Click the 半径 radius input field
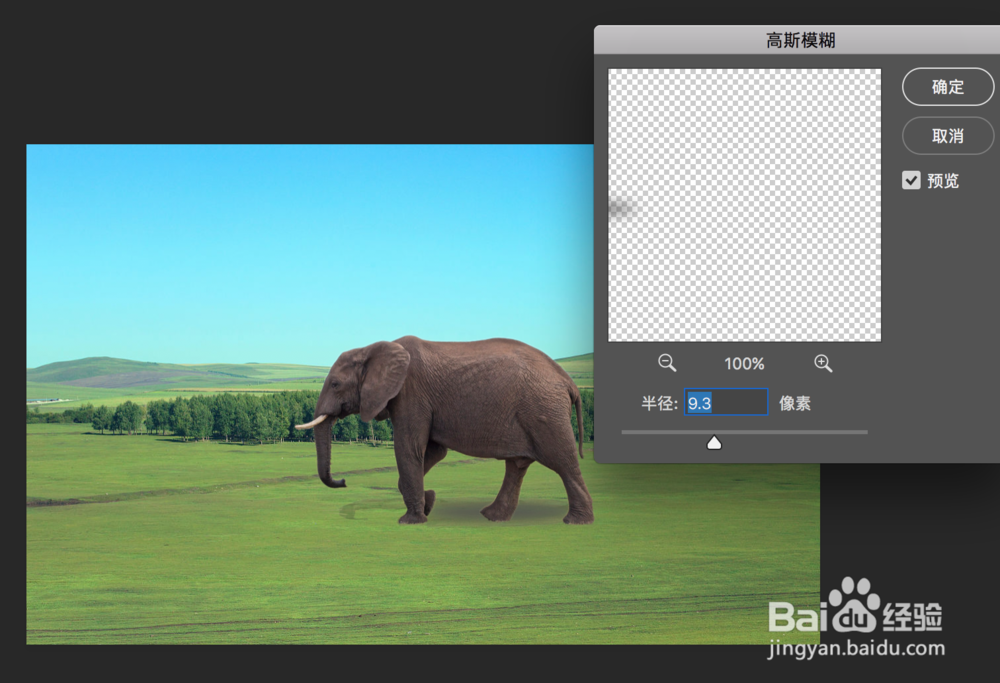This screenshot has height=683, width=1000. (x=726, y=402)
